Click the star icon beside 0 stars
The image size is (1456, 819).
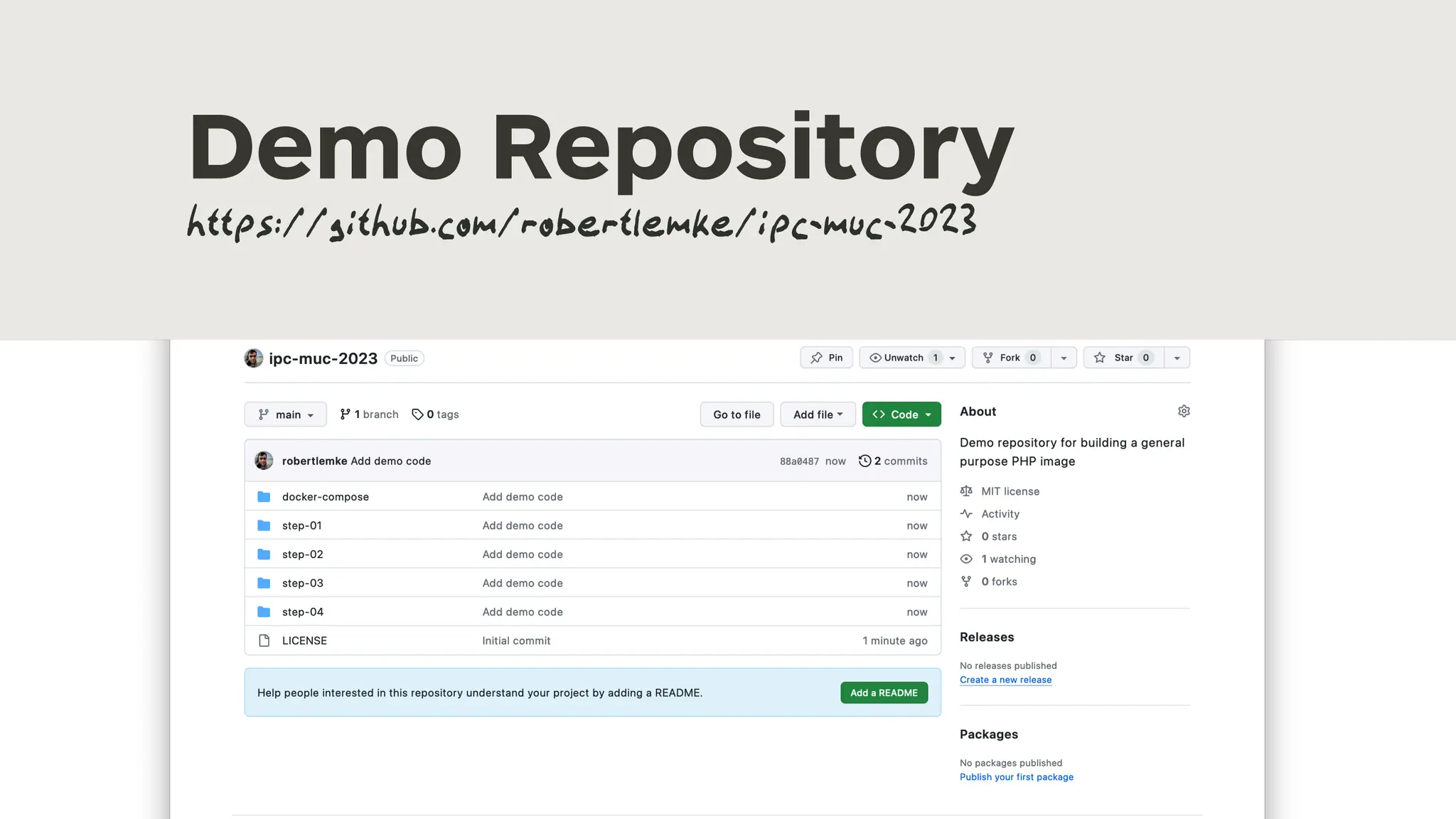click(966, 537)
